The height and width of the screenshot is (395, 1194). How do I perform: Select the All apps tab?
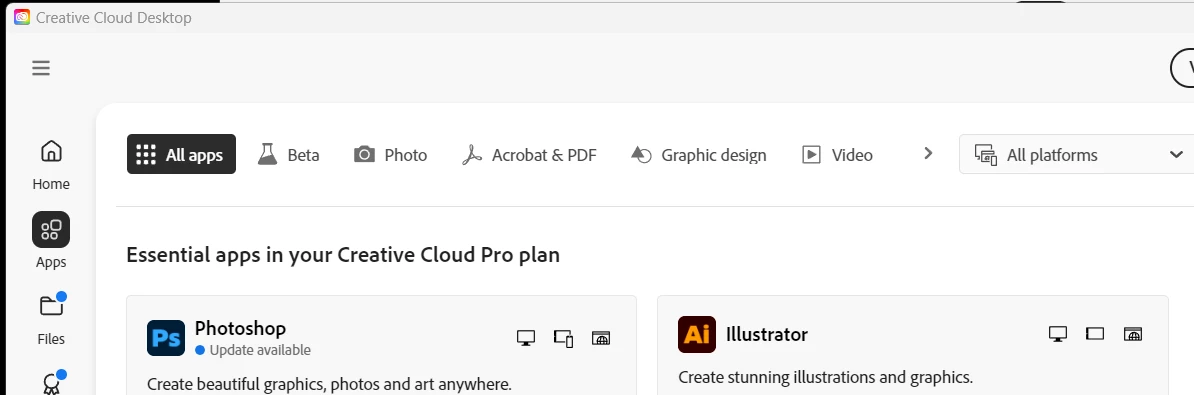[x=181, y=154]
